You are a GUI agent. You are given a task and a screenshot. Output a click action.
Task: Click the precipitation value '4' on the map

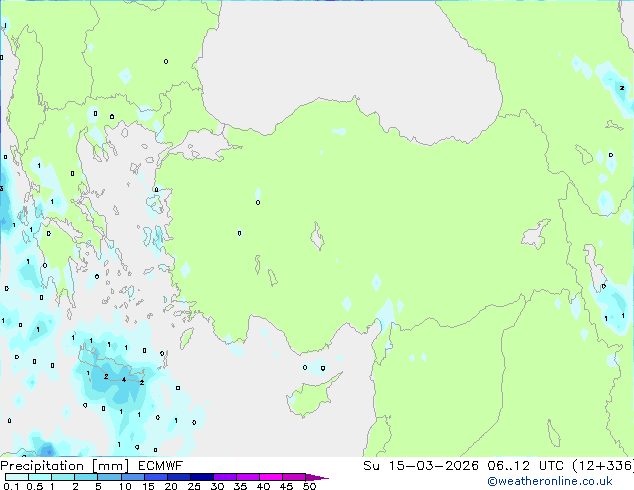pyautogui.click(x=124, y=380)
